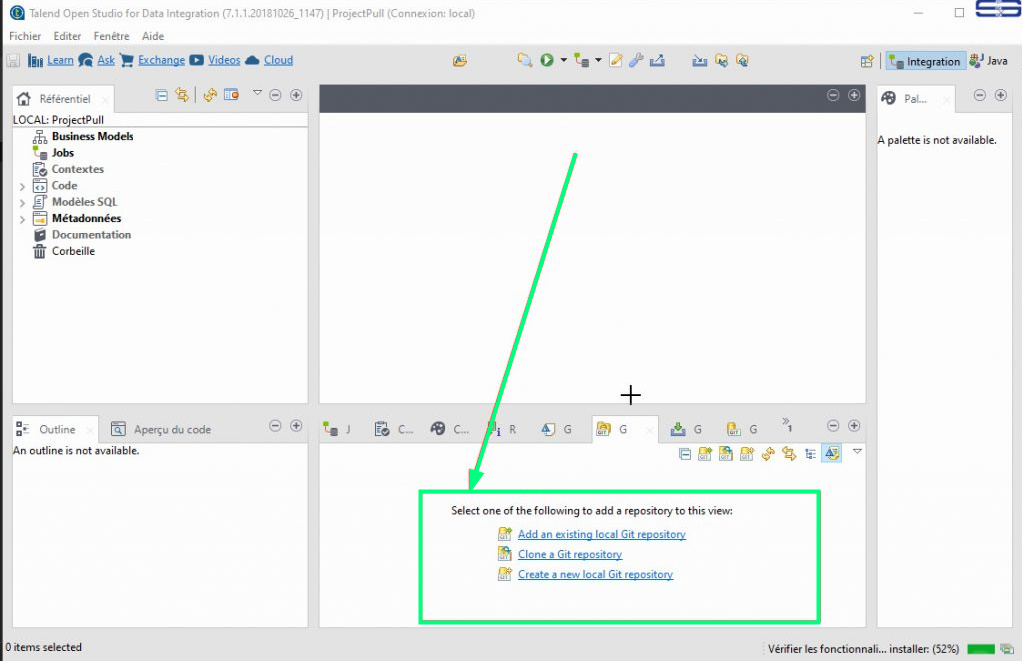Click the wrench tool icon in the top toolbar
The width and height of the screenshot is (1022, 662).
(636, 60)
